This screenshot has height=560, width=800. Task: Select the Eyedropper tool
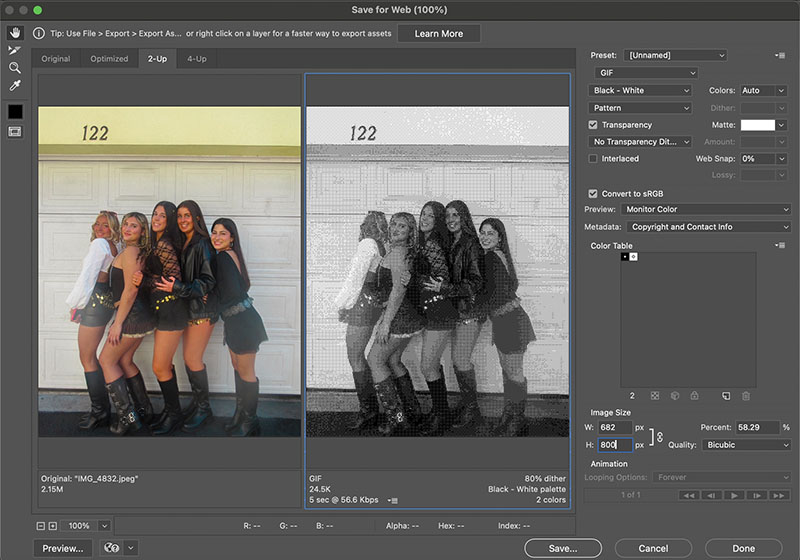pos(15,86)
